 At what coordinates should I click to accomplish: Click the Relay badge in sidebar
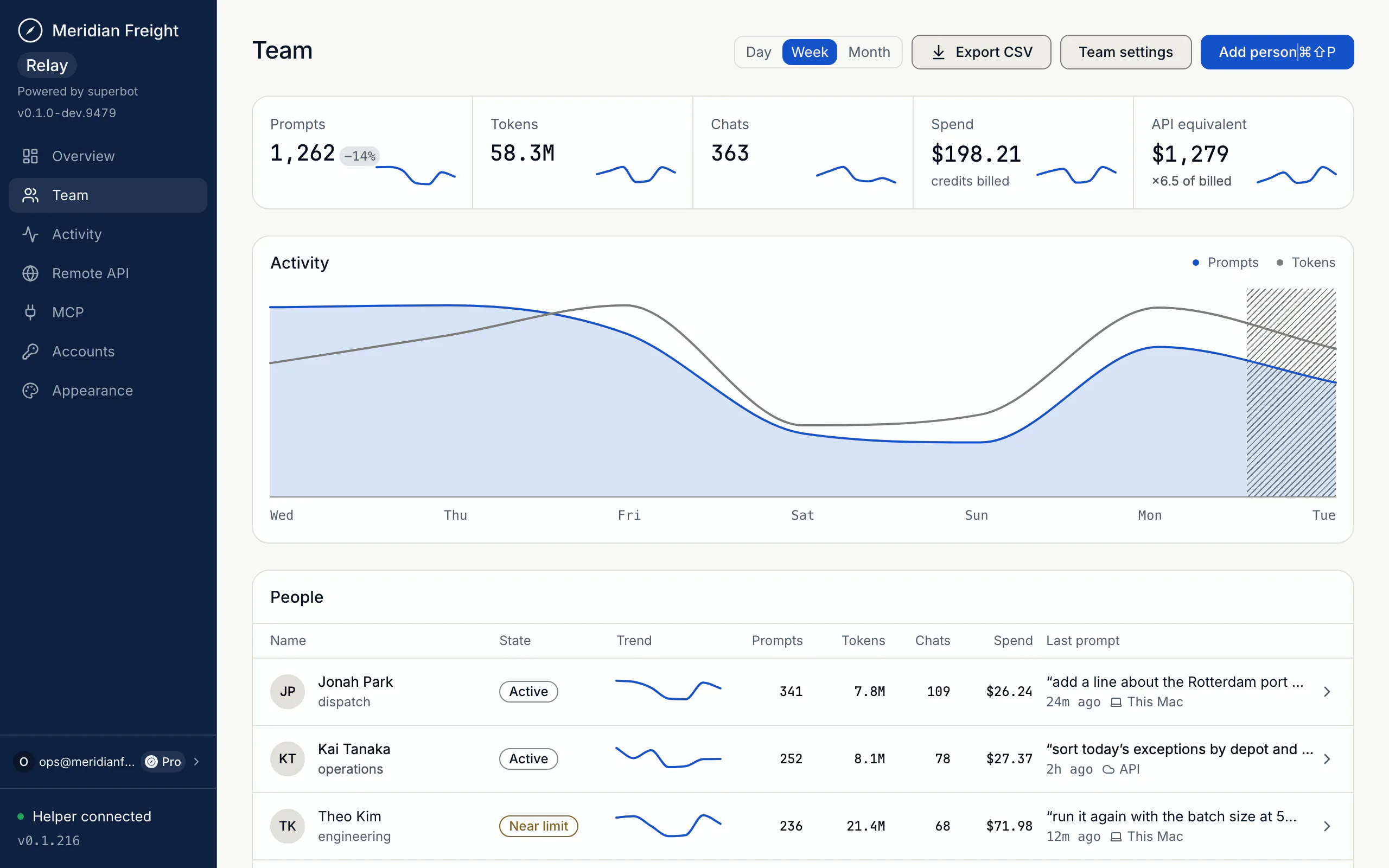[47, 66]
